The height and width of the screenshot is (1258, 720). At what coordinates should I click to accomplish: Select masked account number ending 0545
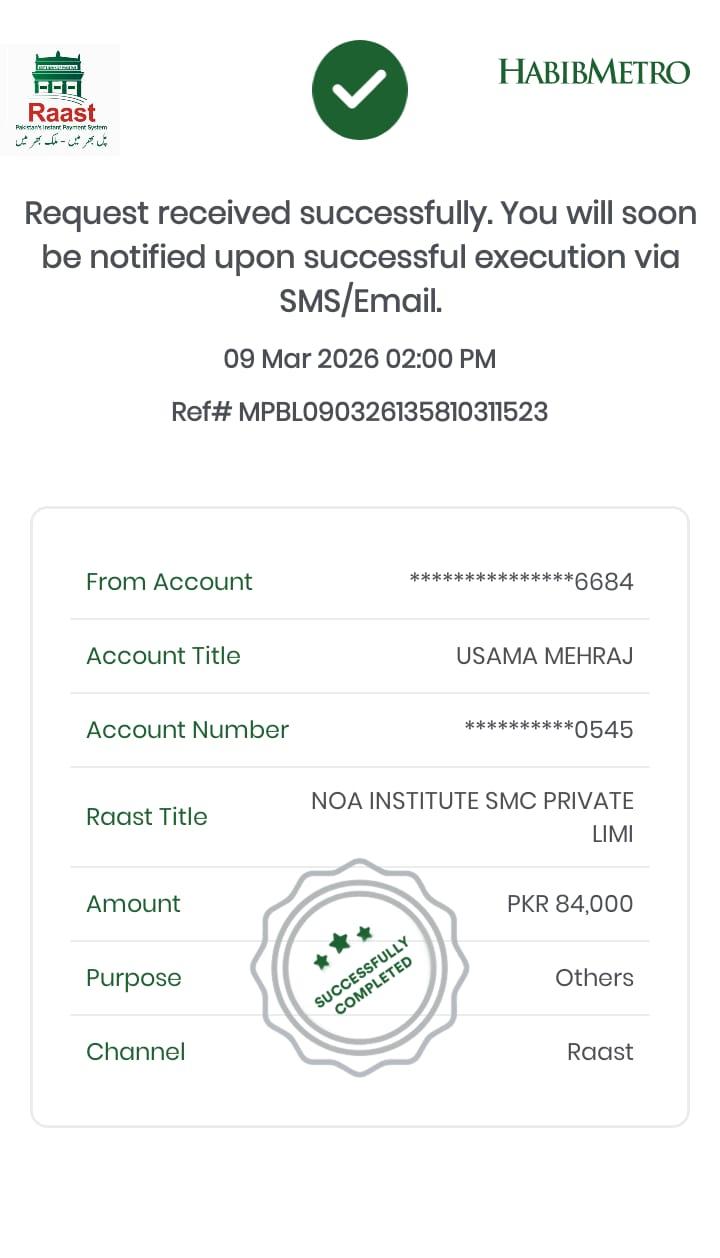549,730
